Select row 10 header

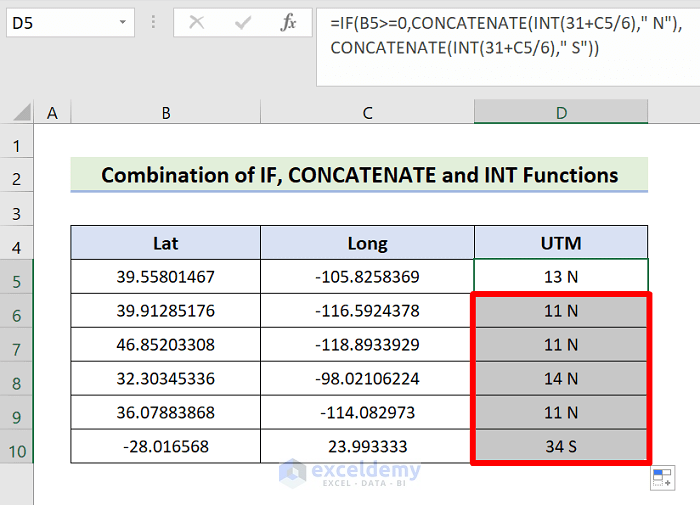tap(16, 447)
